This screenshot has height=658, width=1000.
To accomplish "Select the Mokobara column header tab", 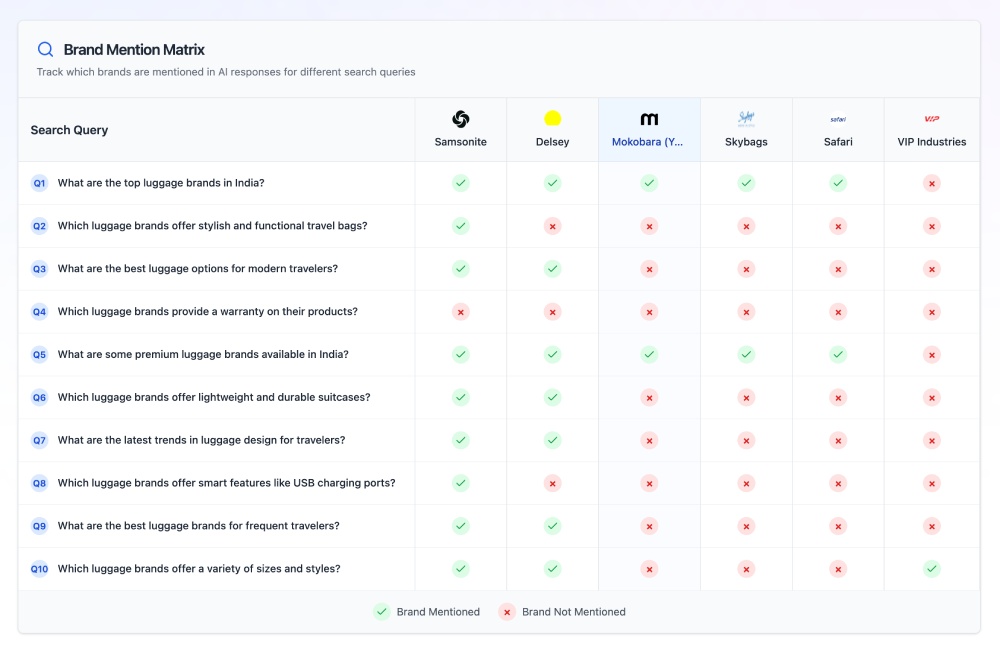I will (649, 129).
